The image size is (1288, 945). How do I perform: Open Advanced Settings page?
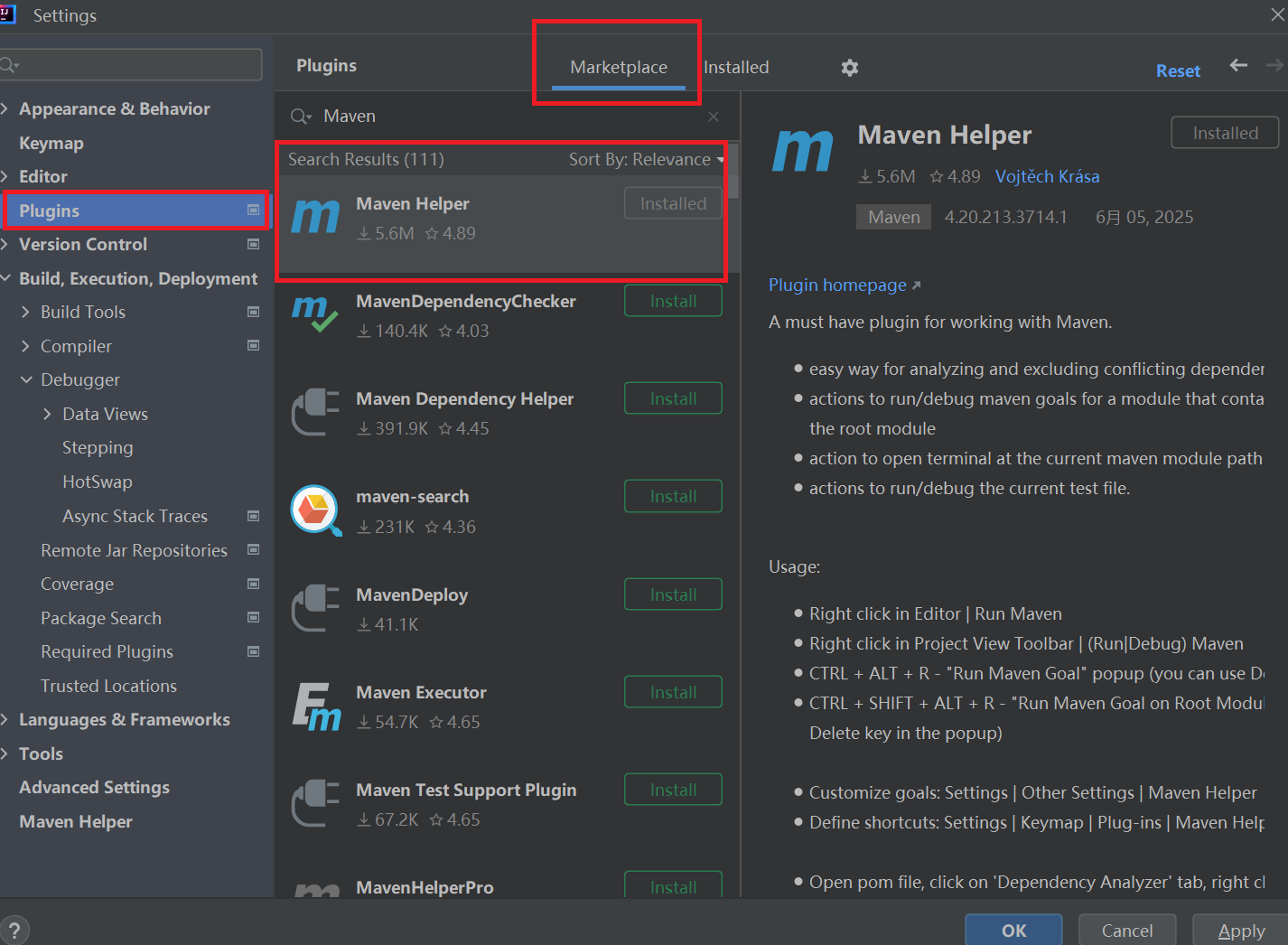(x=94, y=787)
